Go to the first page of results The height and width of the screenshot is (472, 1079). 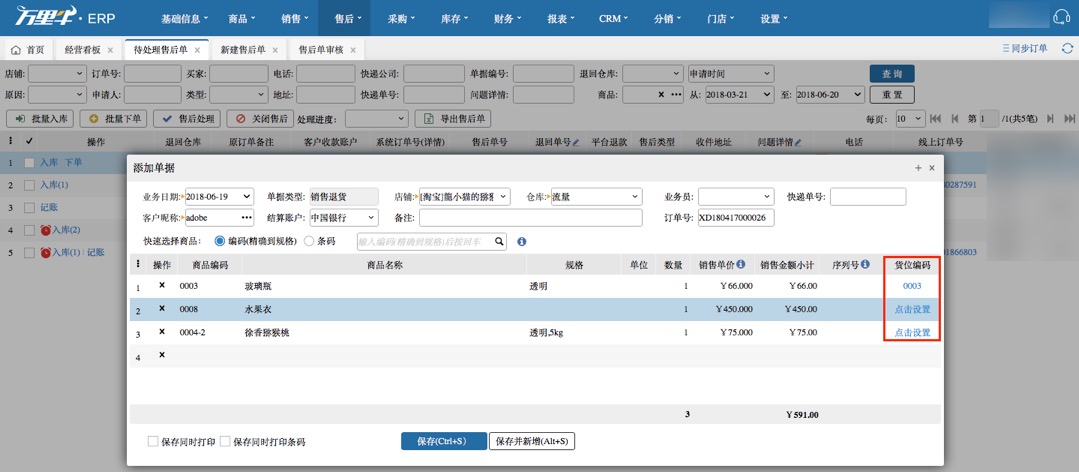click(935, 118)
